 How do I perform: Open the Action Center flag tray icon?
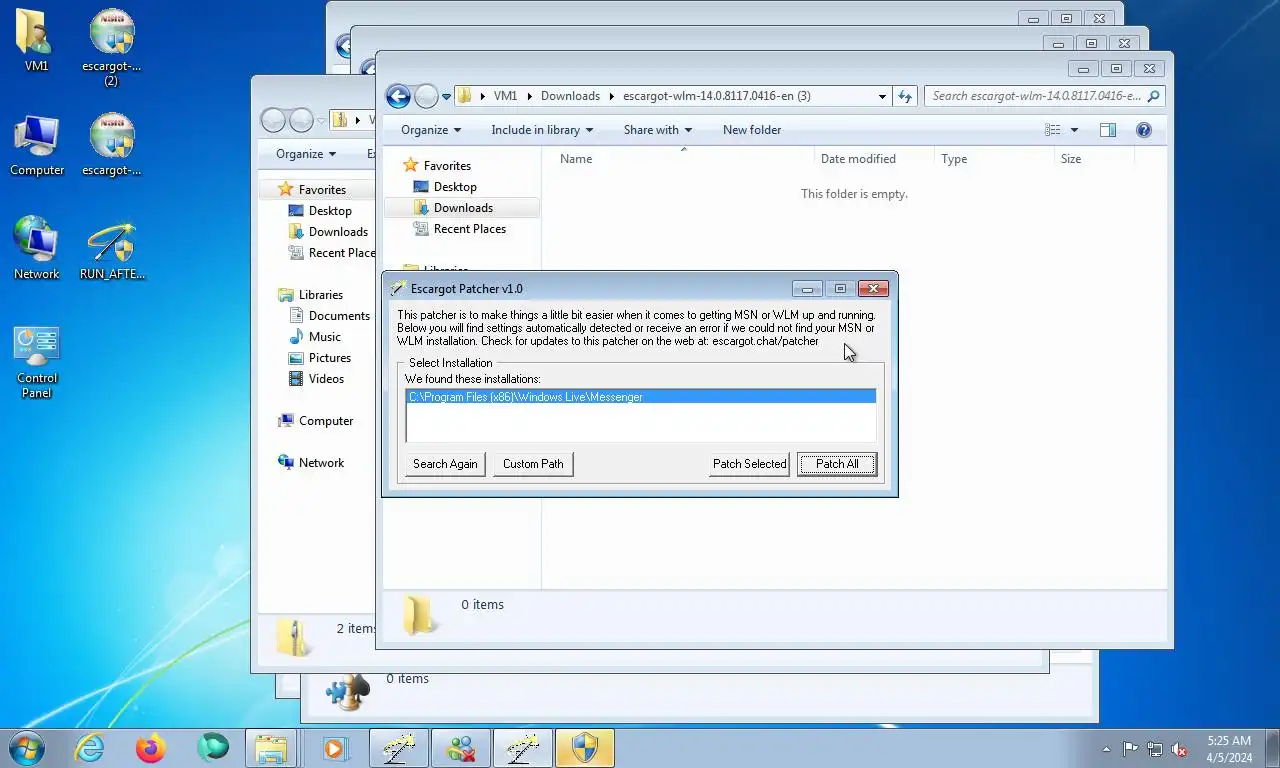[1130, 749]
